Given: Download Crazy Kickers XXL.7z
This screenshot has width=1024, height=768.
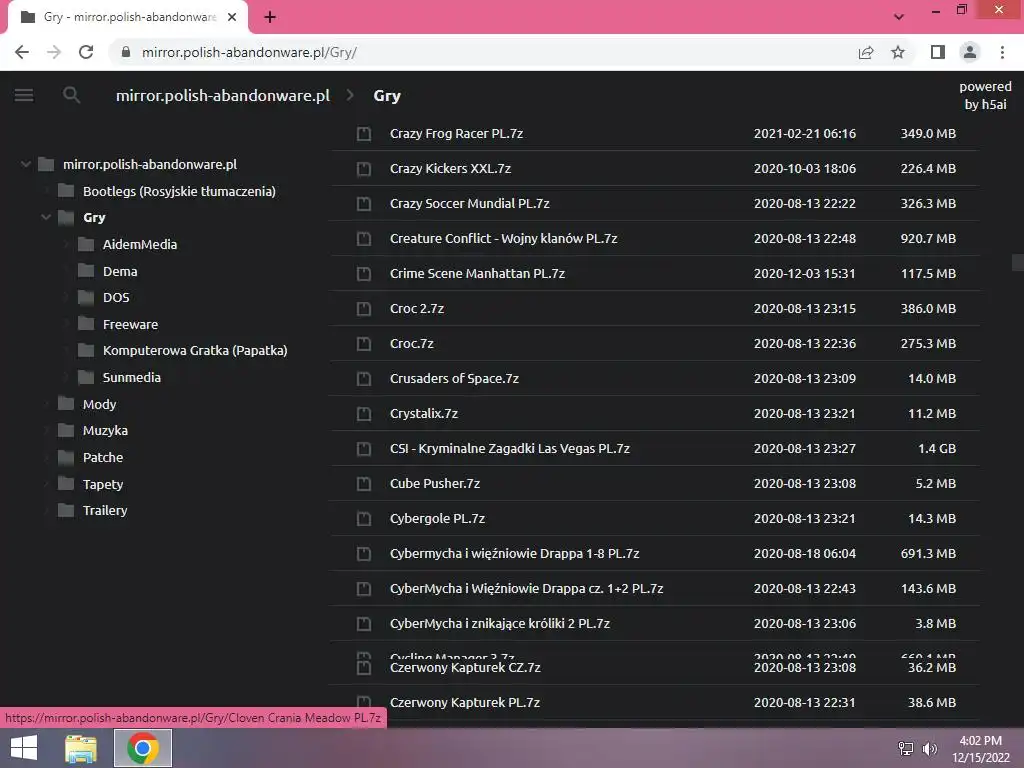Looking at the screenshot, I should tap(451, 168).
